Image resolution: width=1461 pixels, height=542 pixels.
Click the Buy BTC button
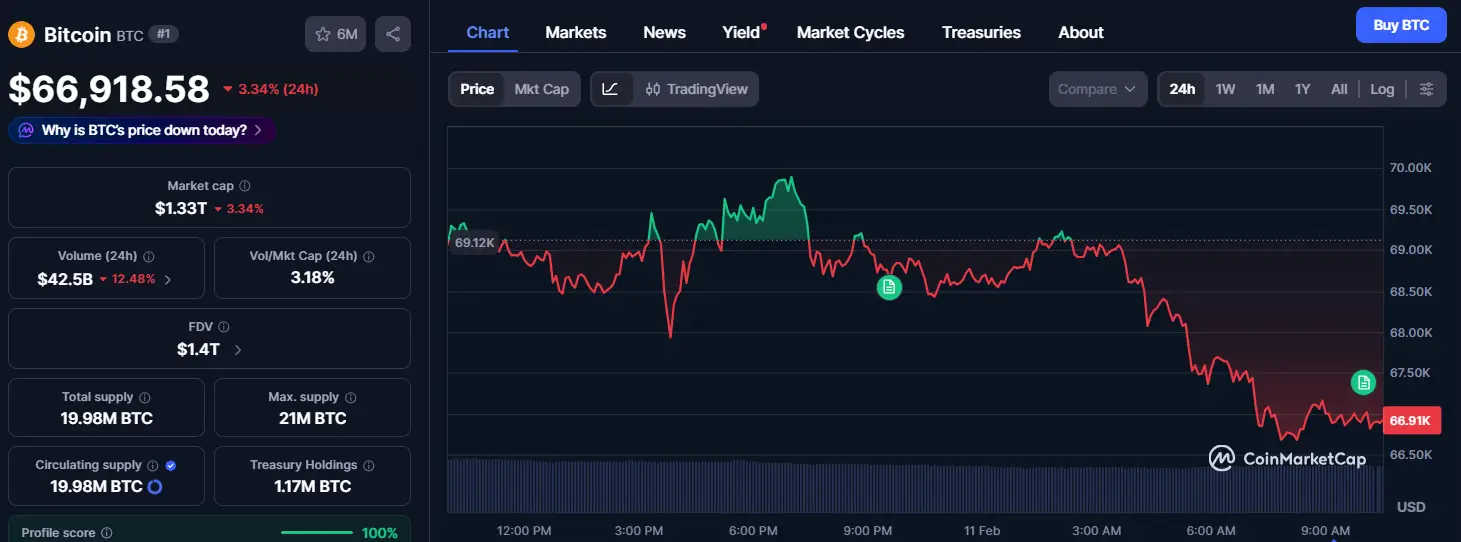pos(1400,25)
